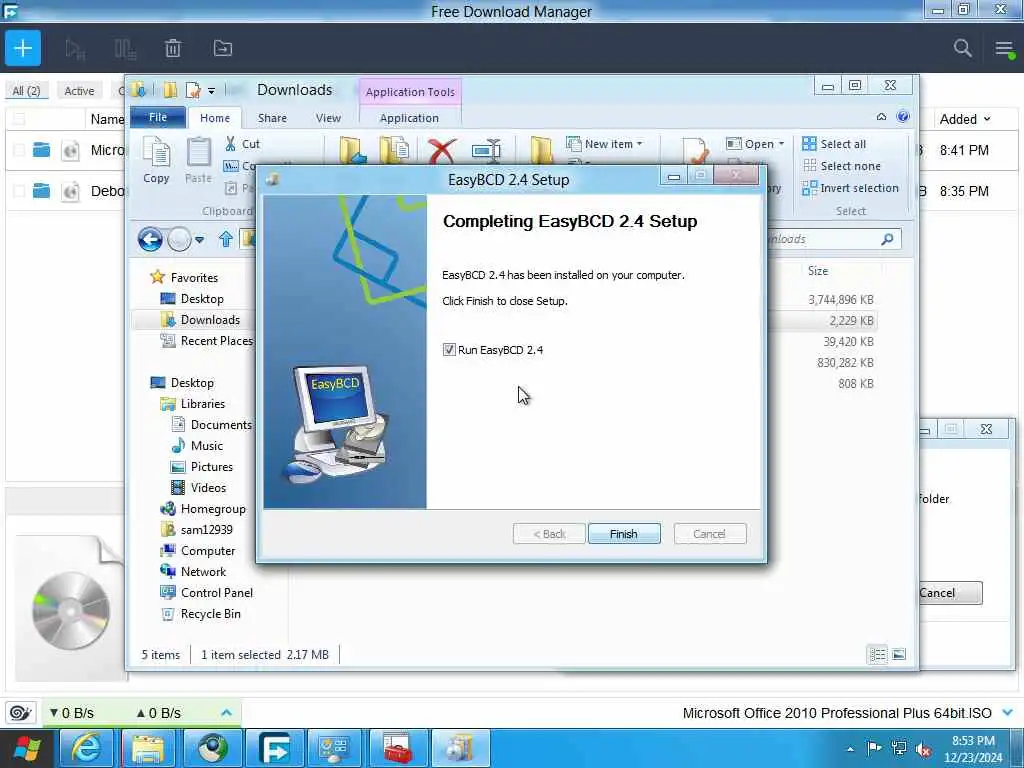Click the Copy icon in Explorer ribbon
The image size is (1024, 768).
click(x=156, y=160)
